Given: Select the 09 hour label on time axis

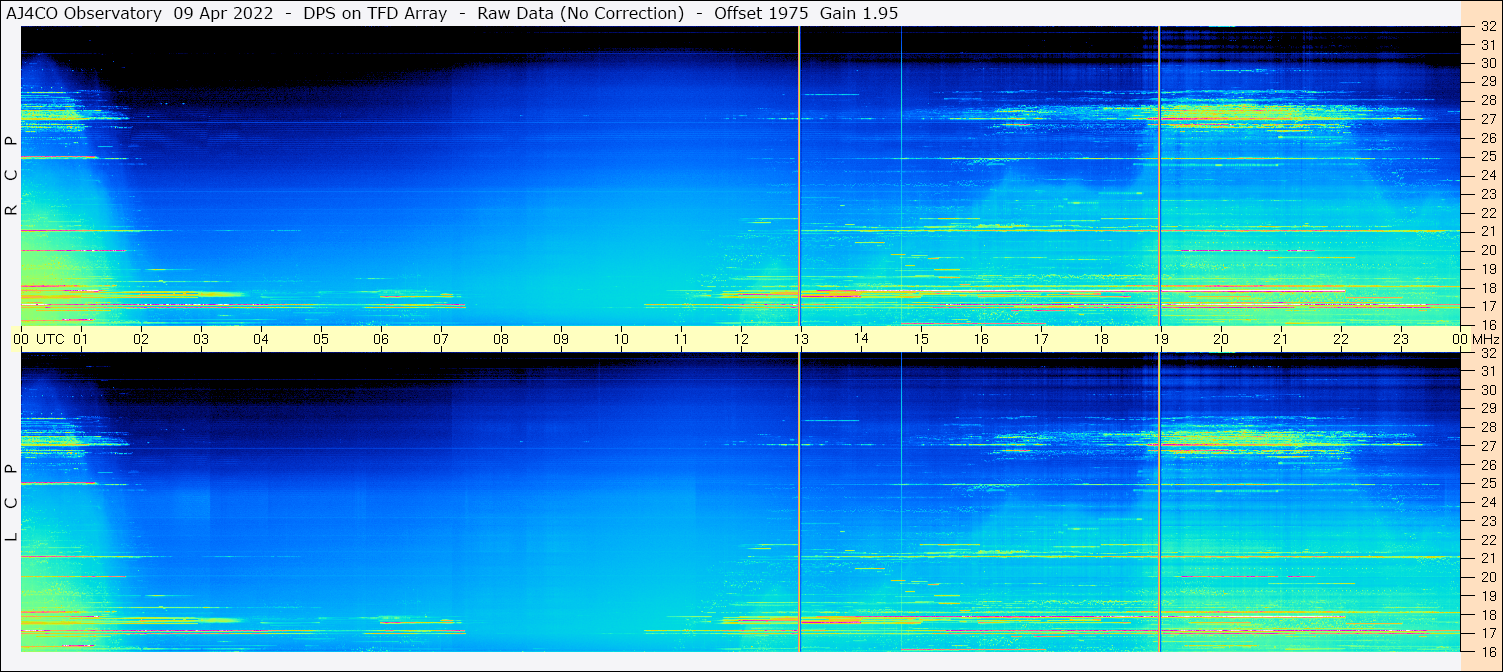Looking at the screenshot, I should click(561, 339).
